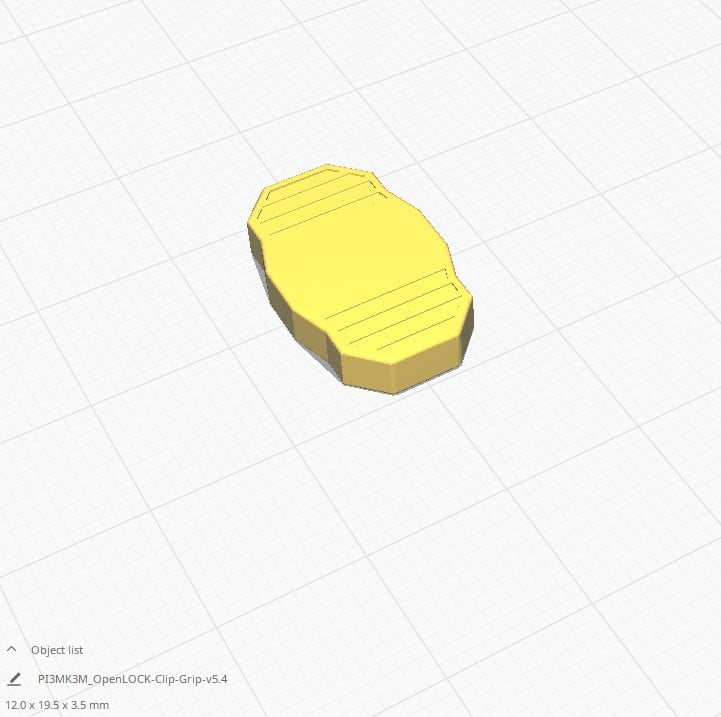Click the Object list label

pos(57,650)
